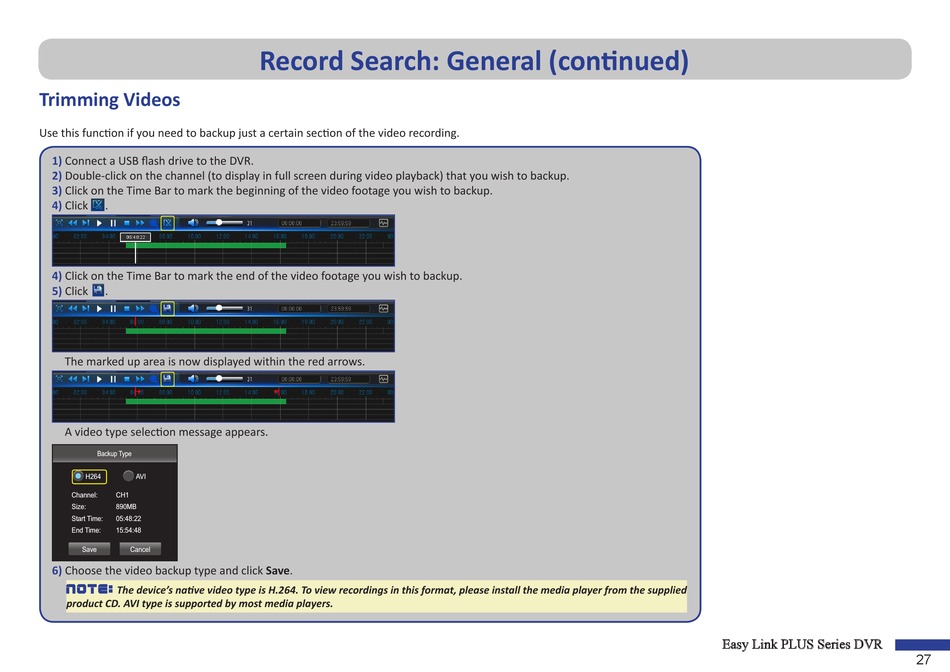This screenshot has width=950, height=672.
Task: Pause playback in toolbar with 05:48:22 marker
Action: pos(113,223)
